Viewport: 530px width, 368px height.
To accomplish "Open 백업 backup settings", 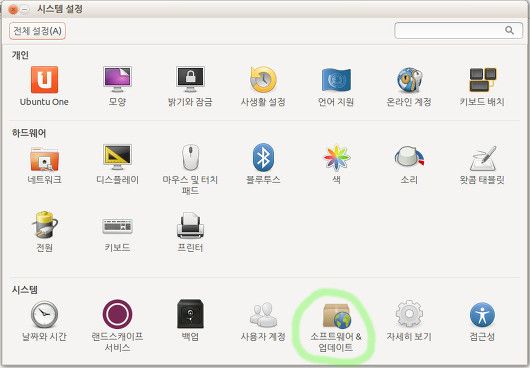I will (190, 321).
